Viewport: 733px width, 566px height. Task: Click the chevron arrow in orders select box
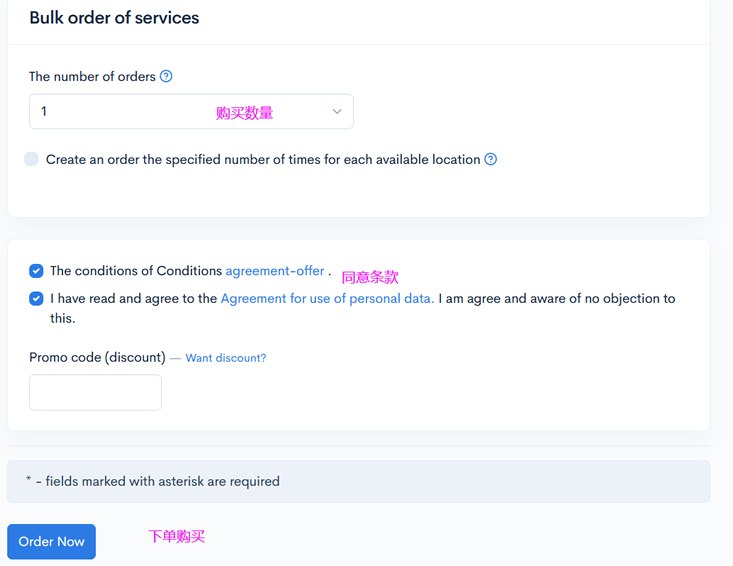pyautogui.click(x=337, y=112)
